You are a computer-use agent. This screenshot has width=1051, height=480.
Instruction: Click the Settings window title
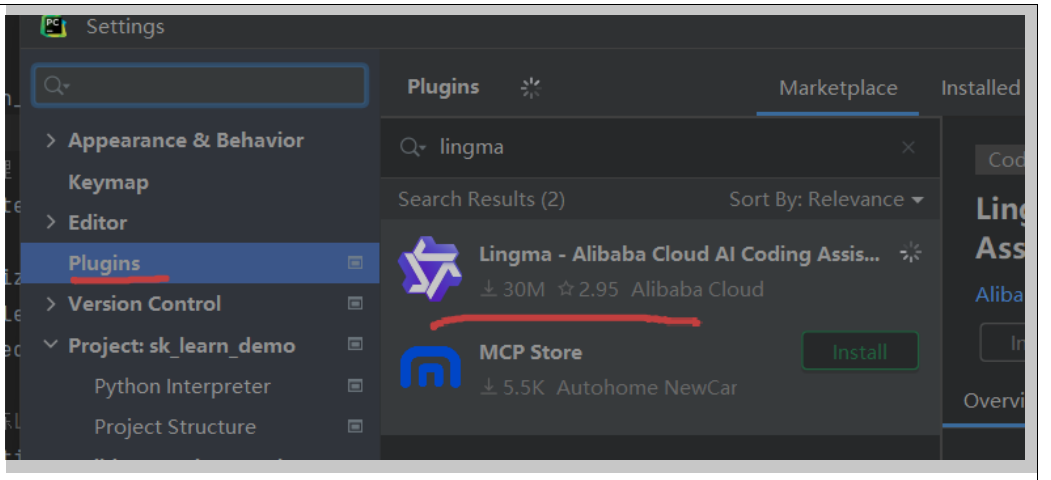[x=125, y=26]
